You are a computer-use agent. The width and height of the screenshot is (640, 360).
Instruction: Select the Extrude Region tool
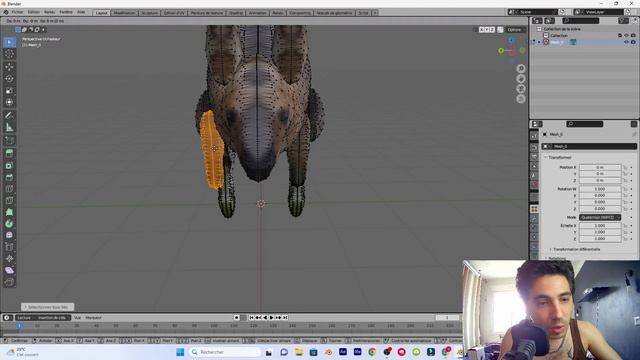click(9, 153)
